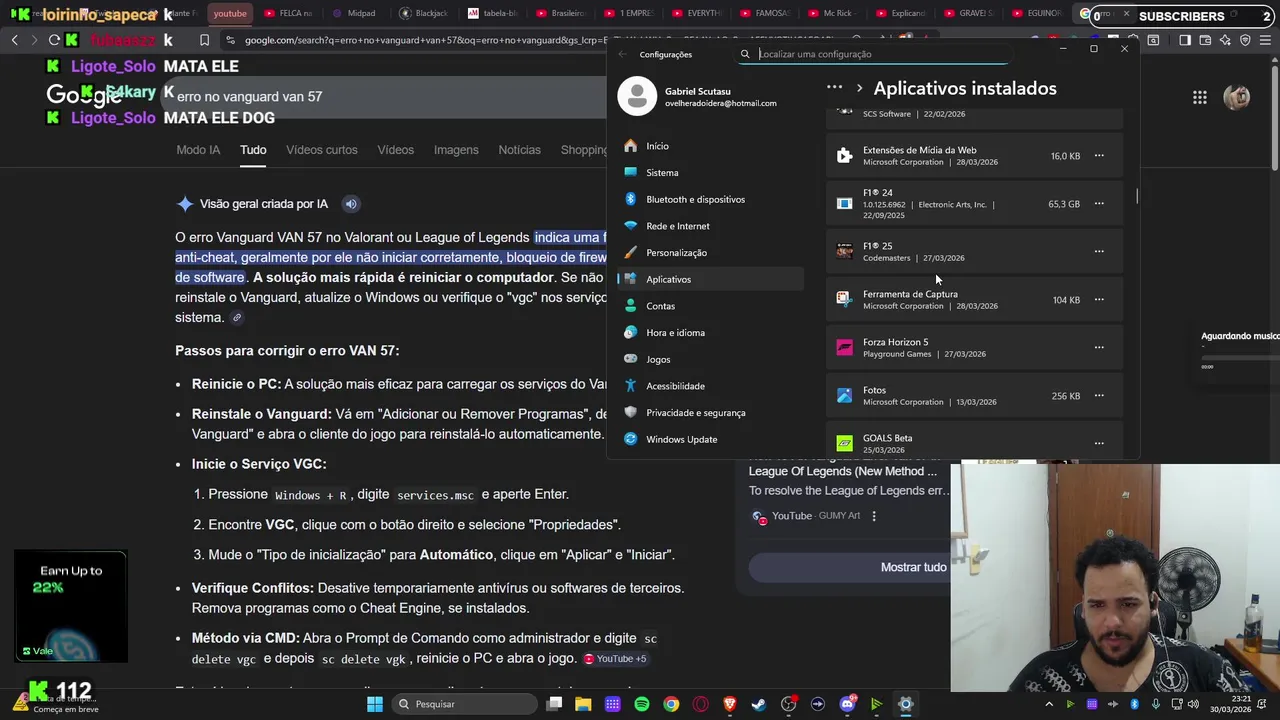The height and width of the screenshot is (720, 1280).
Task: Click the Ferramenta de Captura app icon
Action: click(845, 300)
